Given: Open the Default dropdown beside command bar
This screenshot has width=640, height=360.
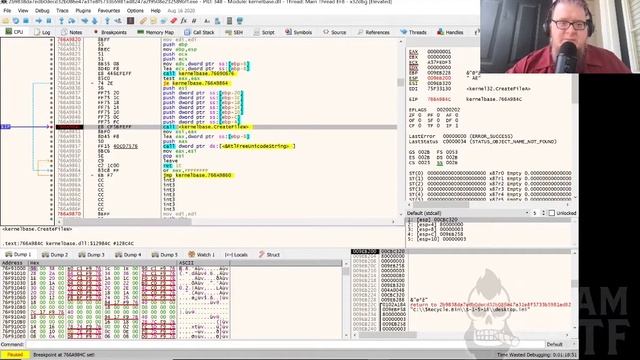Looking at the screenshot, I should pos(560,344).
